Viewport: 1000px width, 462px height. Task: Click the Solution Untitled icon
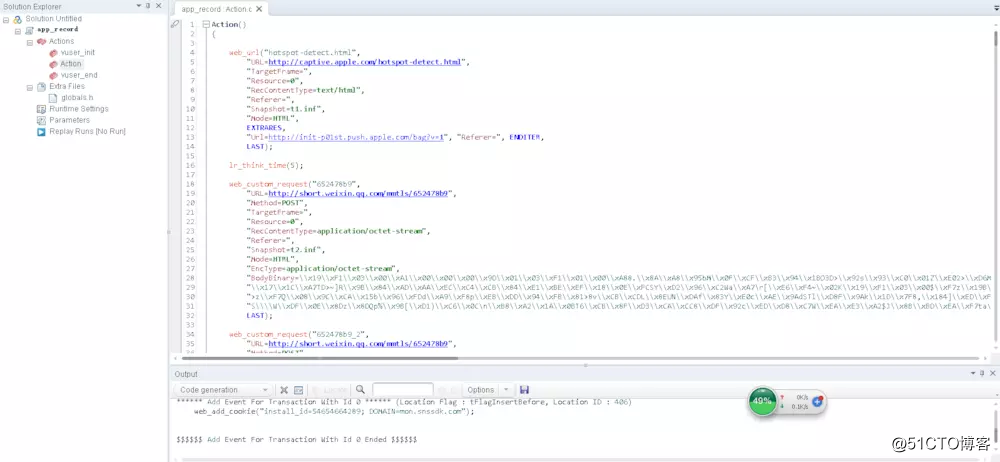[x=18, y=19]
